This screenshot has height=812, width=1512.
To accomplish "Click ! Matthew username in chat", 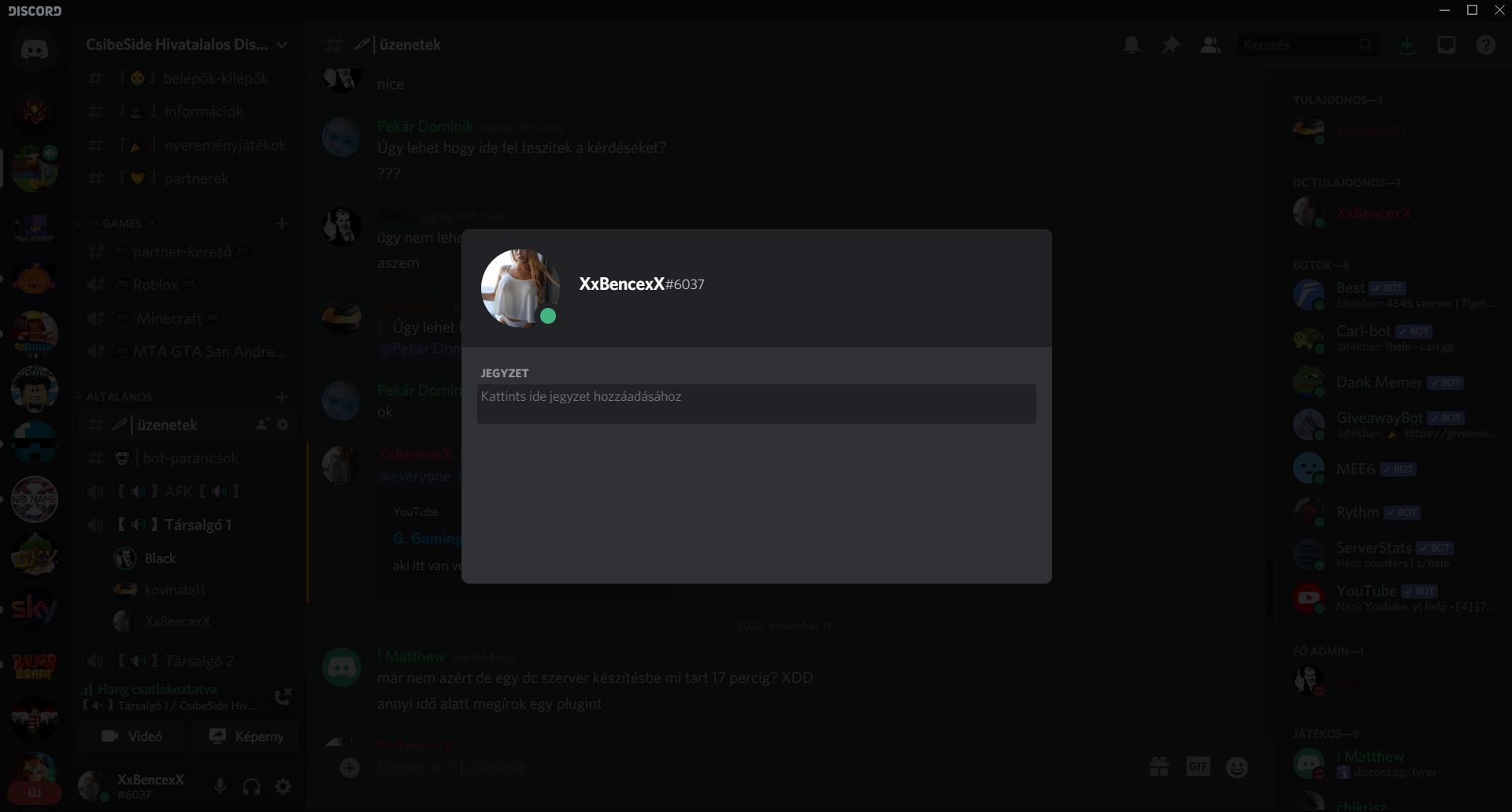I will coord(411,656).
